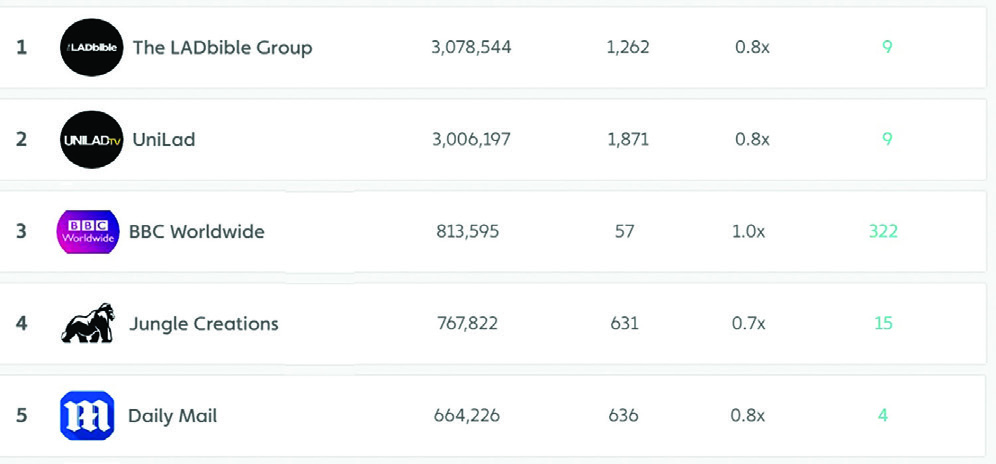Open the BBC Worldwide publisher link

click(196, 232)
